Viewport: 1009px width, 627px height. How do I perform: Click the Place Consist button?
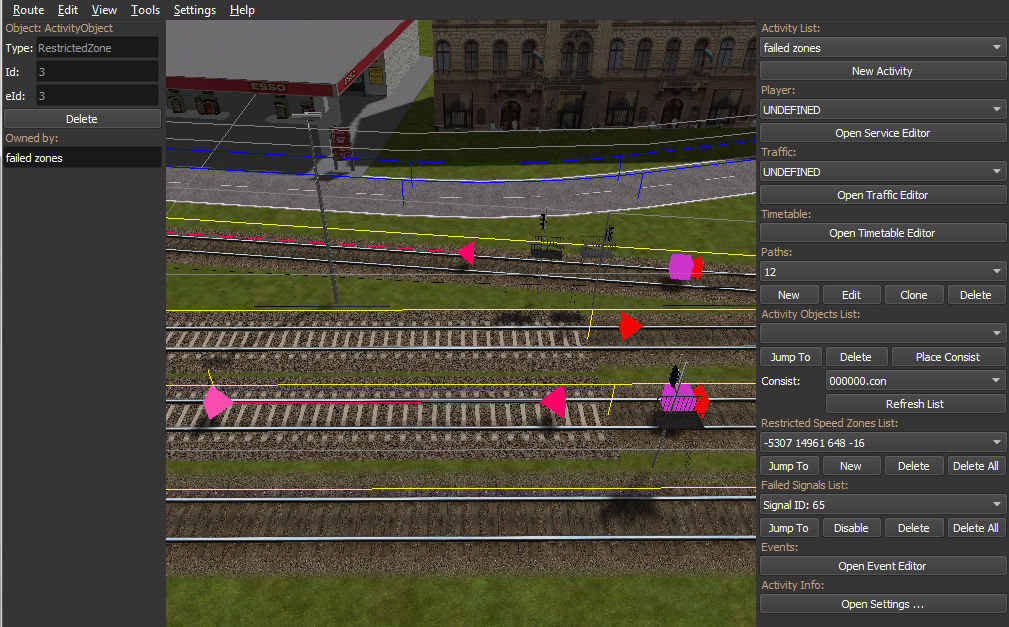(x=947, y=357)
